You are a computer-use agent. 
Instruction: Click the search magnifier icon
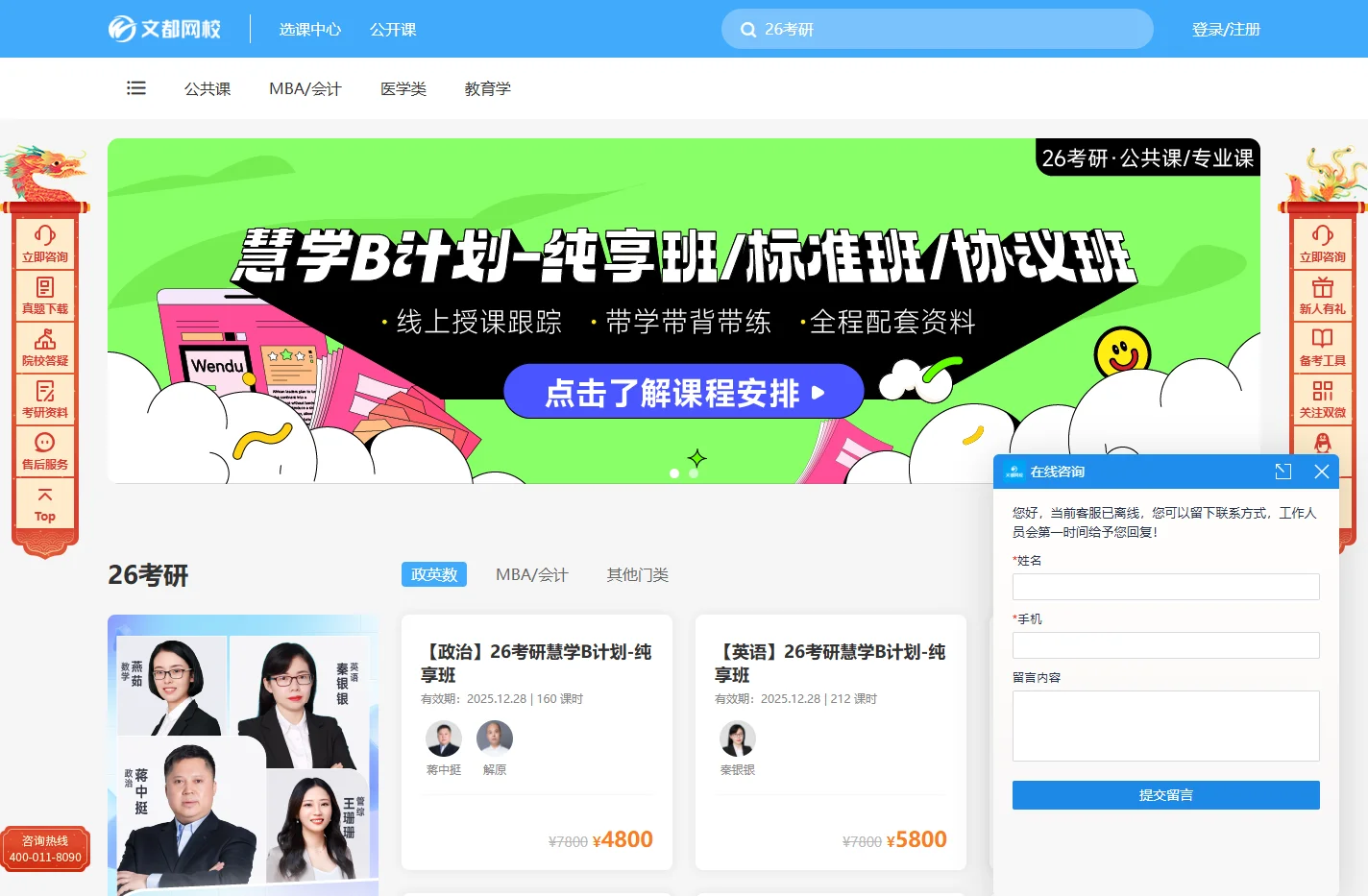748,30
